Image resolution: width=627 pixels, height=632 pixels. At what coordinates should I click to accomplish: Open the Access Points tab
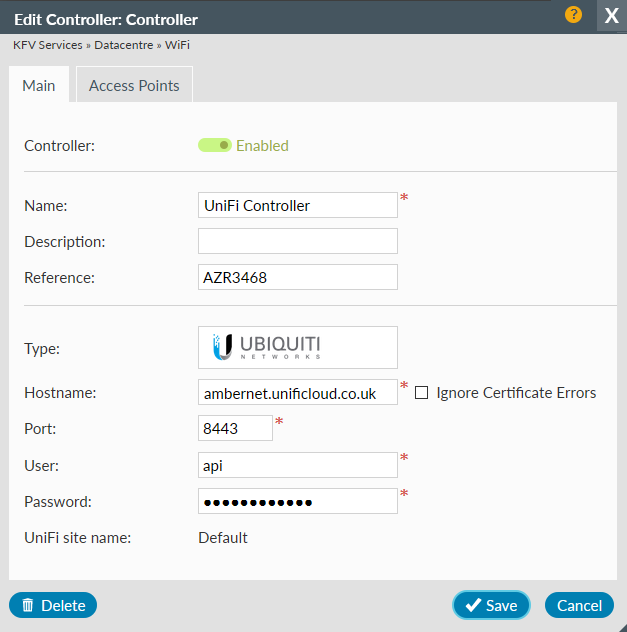pyautogui.click(x=134, y=85)
